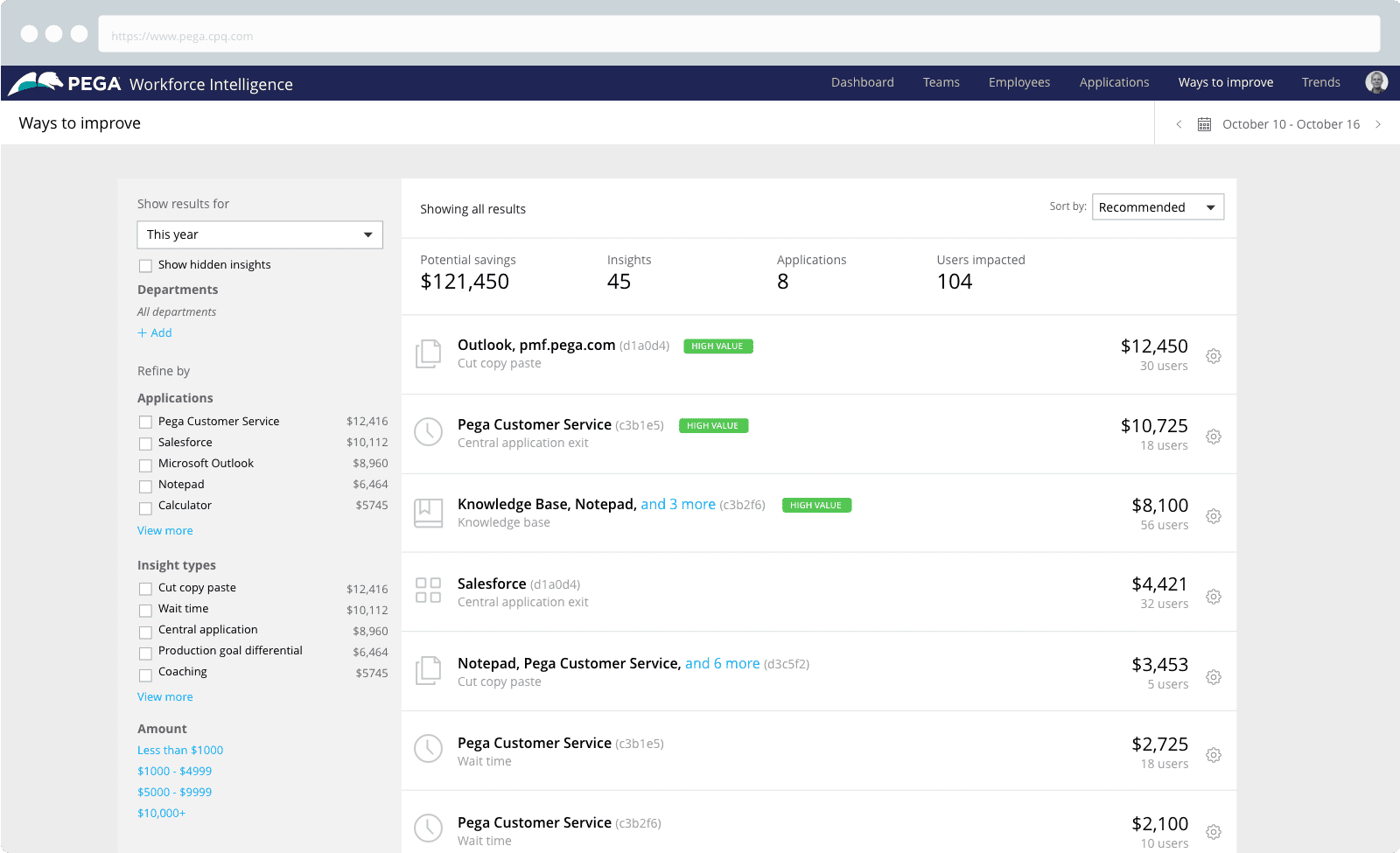Image resolution: width=1400 pixels, height=853 pixels.
Task: Filter amount $10,000+
Action: click(162, 813)
